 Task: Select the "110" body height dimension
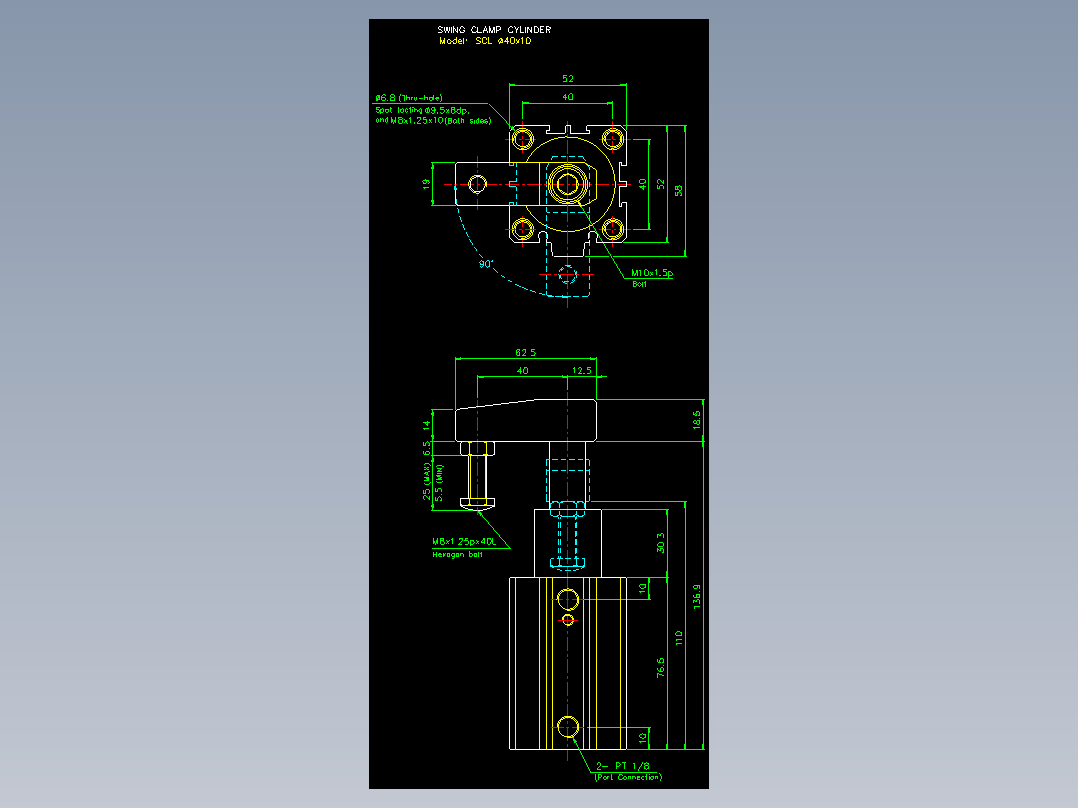pos(679,637)
